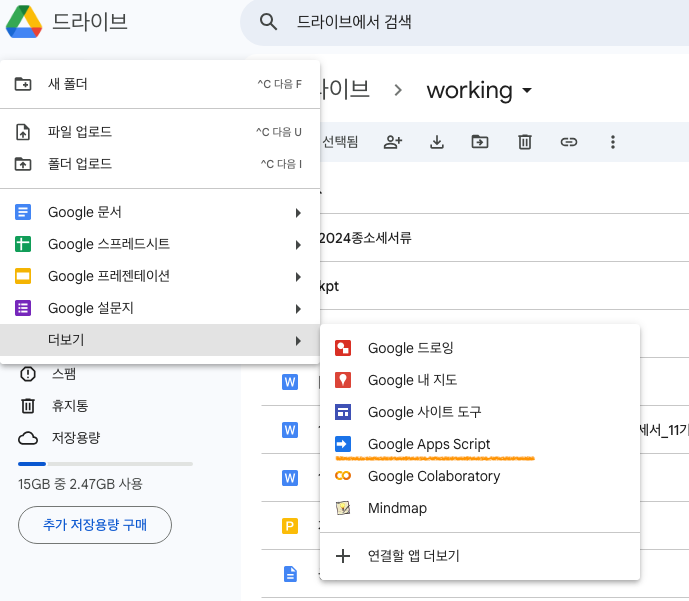
Task: Click the breadcrumb chevron before working
Action: pyautogui.click(x=398, y=90)
